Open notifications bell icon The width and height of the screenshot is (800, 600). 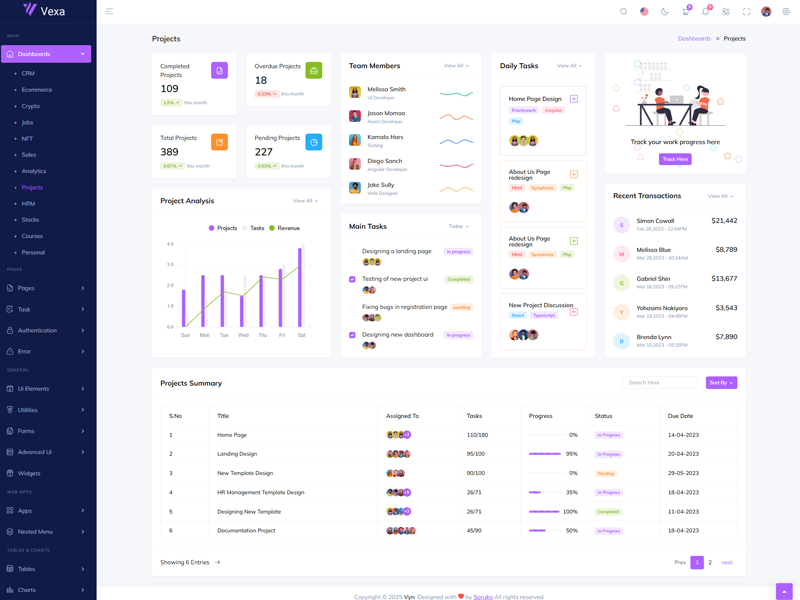point(705,12)
